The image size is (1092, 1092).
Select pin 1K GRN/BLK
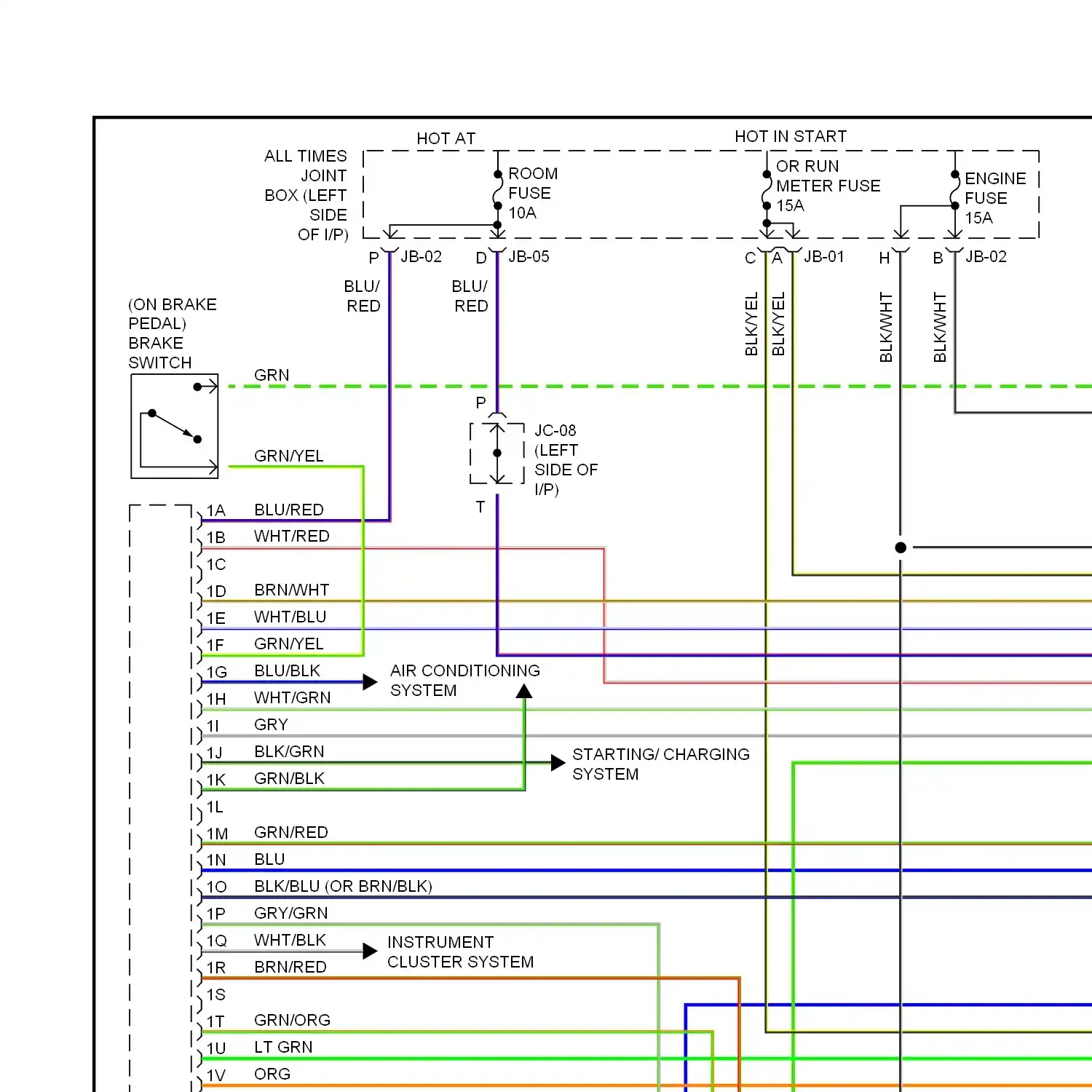point(266,779)
